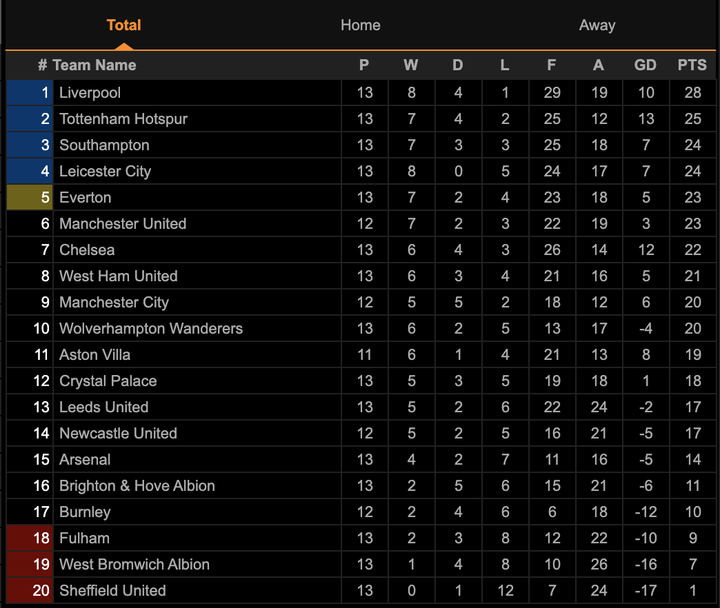Click olive position 5 badge
This screenshot has width=720, height=608.
pos(30,198)
